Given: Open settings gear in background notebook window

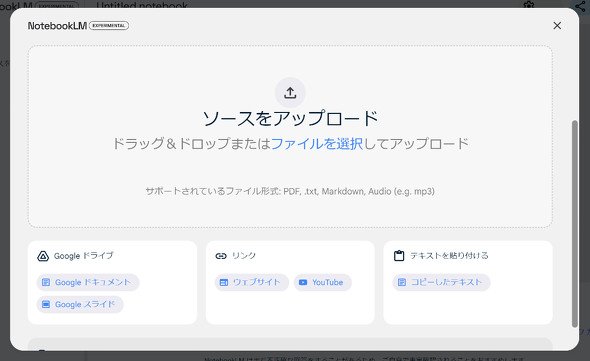Looking at the screenshot, I should coord(529,5).
